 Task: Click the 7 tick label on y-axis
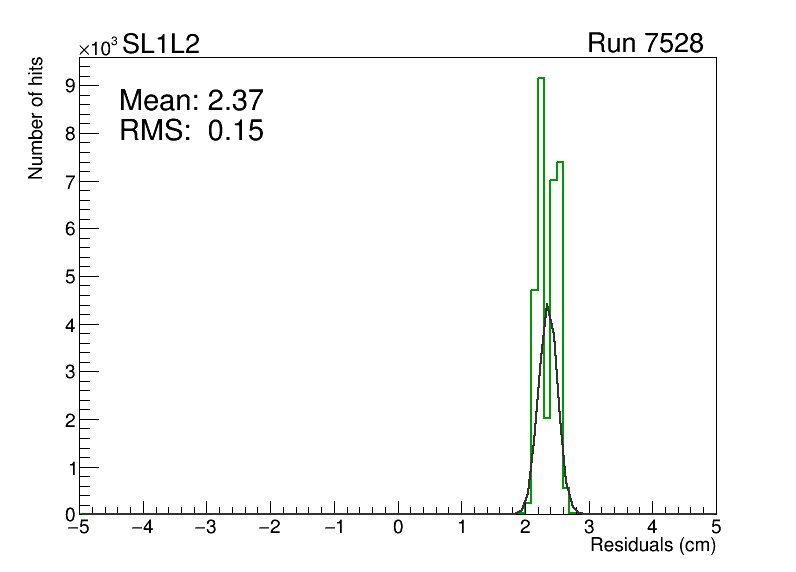pos(71,181)
